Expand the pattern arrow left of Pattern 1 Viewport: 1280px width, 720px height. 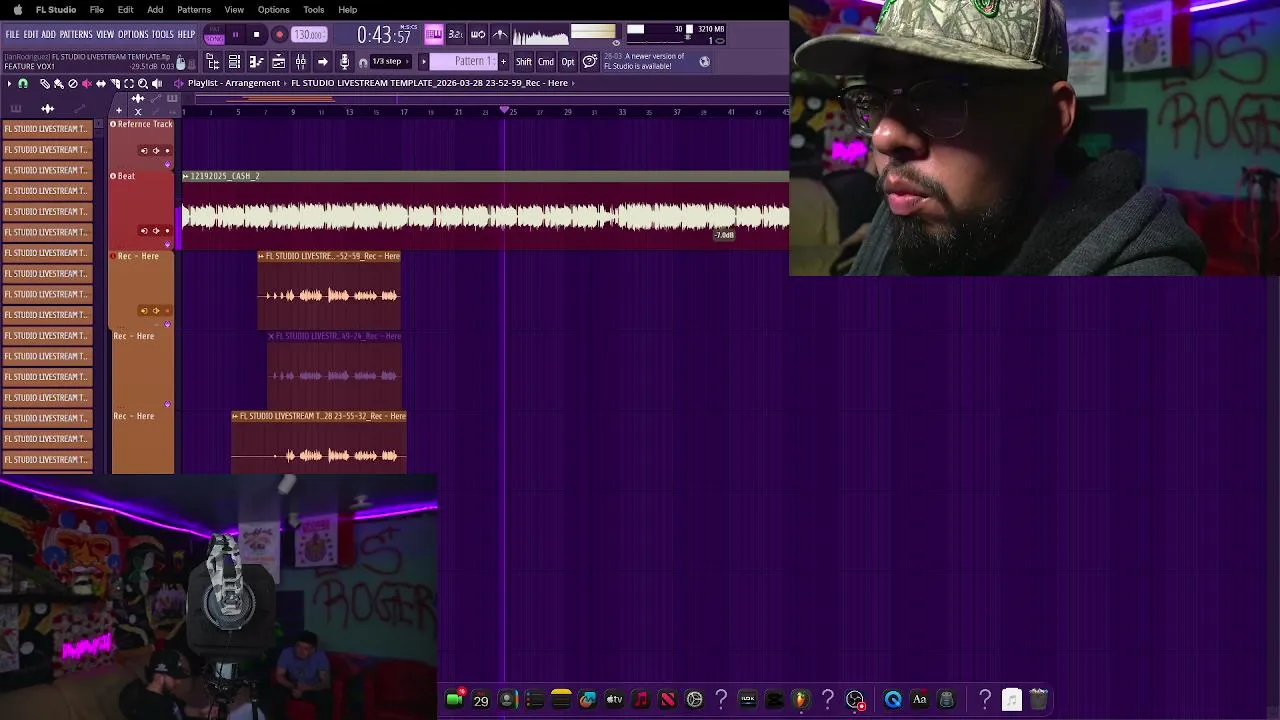coord(423,61)
